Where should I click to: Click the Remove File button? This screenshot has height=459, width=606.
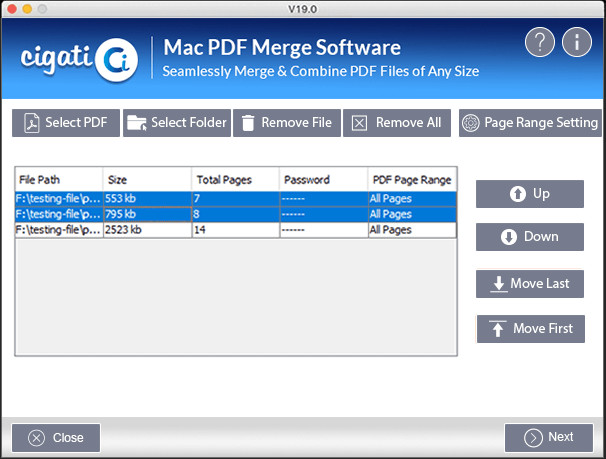[x=287, y=123]
